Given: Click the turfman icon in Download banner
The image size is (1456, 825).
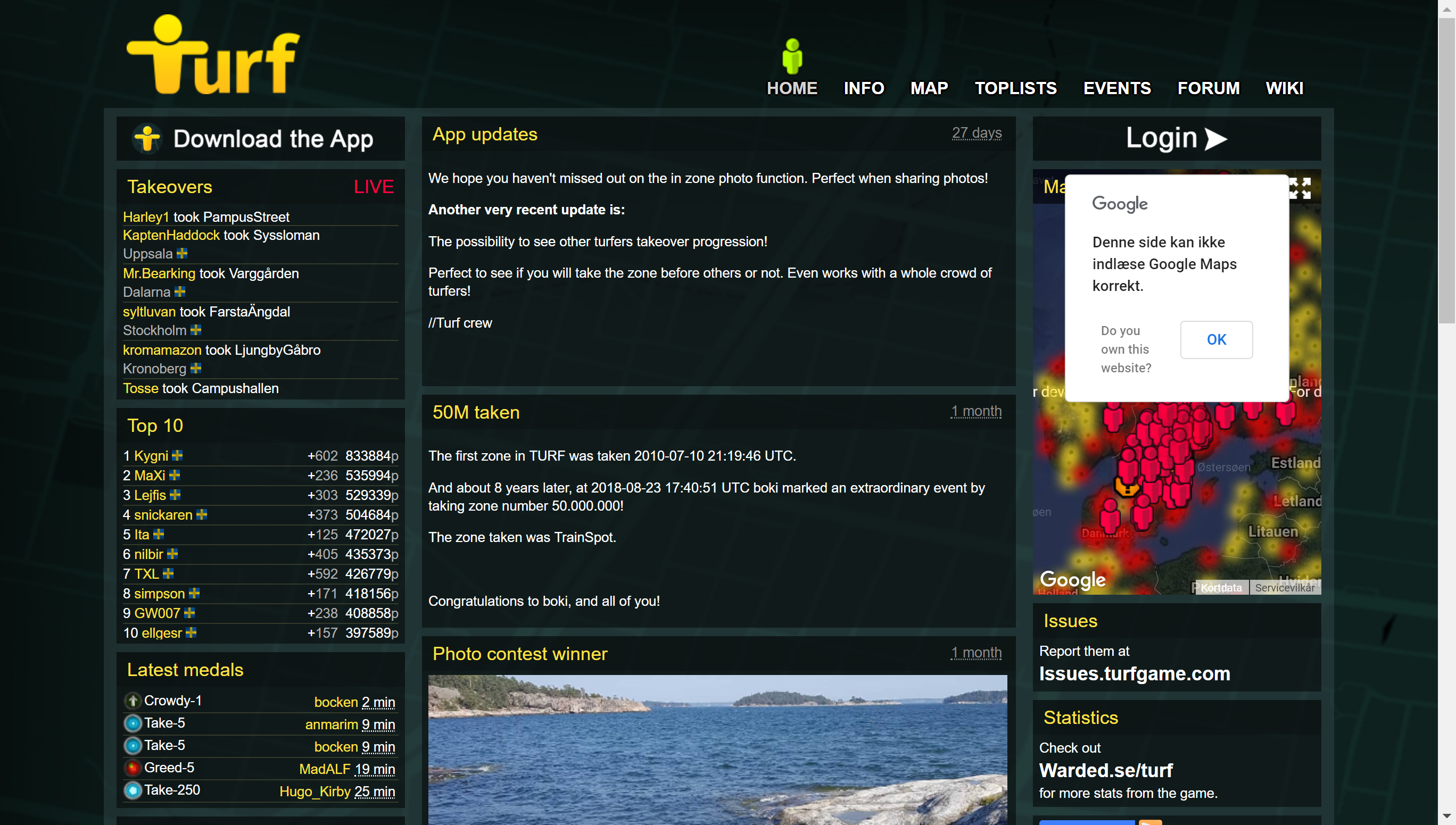Looking at the screenshot, I should click(x=147, y=139).
